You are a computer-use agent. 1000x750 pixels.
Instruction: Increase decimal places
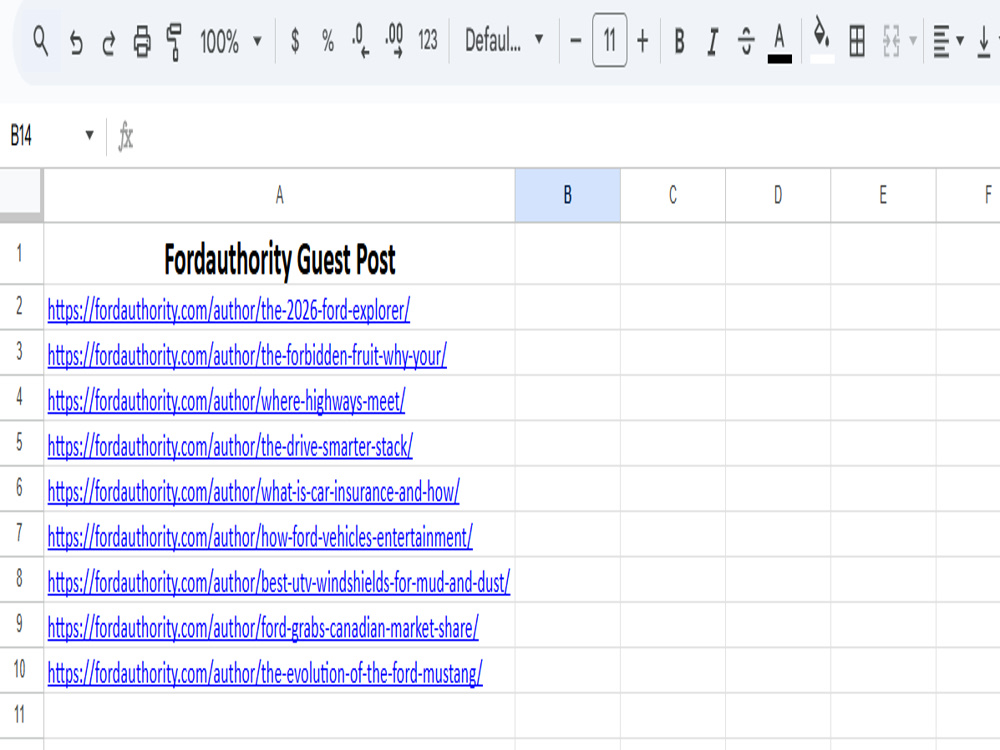pos(394,41)
